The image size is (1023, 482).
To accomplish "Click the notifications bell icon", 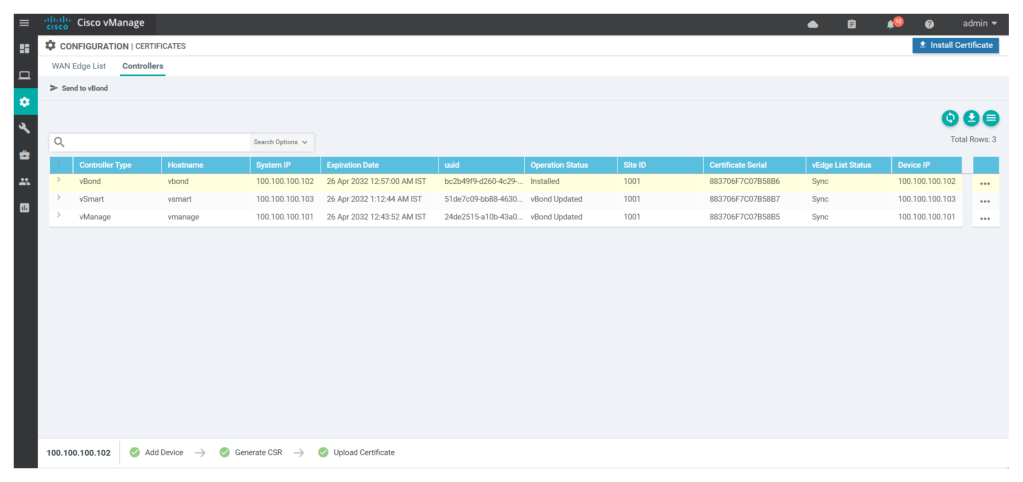I will tap(891, 23).
